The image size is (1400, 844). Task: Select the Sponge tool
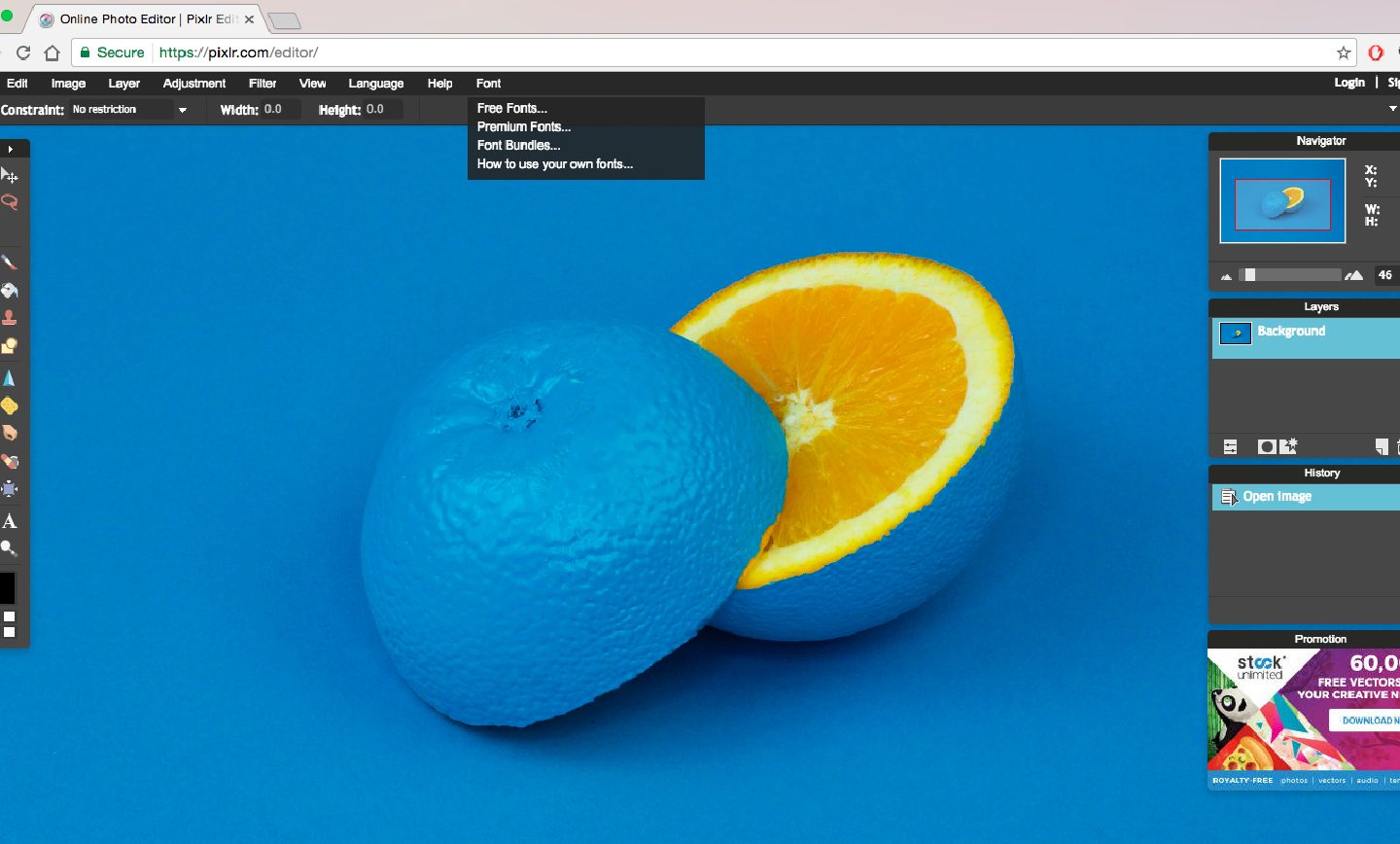point(10,405)
